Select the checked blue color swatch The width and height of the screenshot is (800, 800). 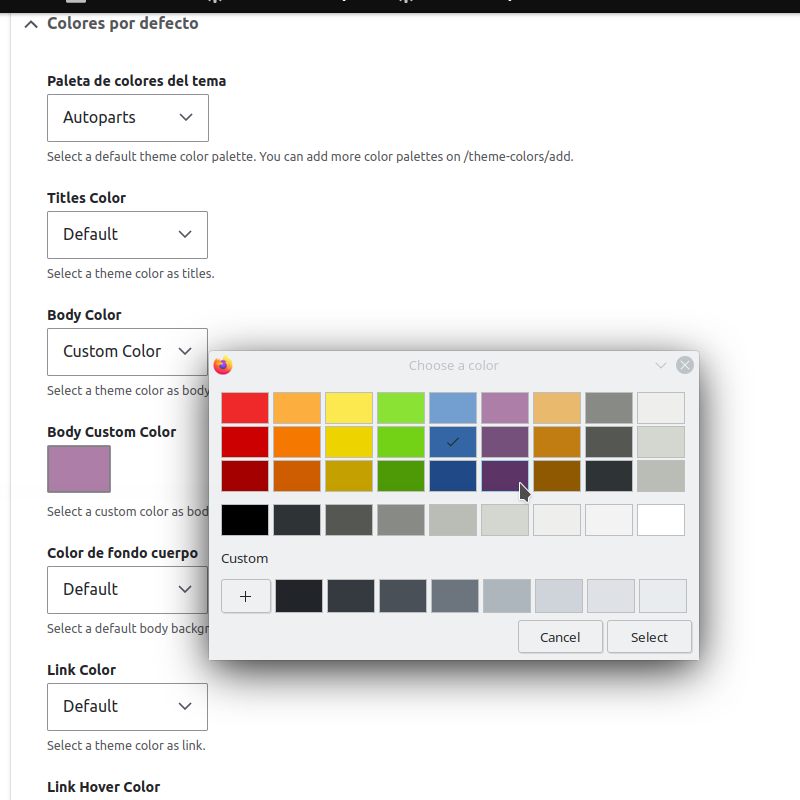(x=453, y=442)
